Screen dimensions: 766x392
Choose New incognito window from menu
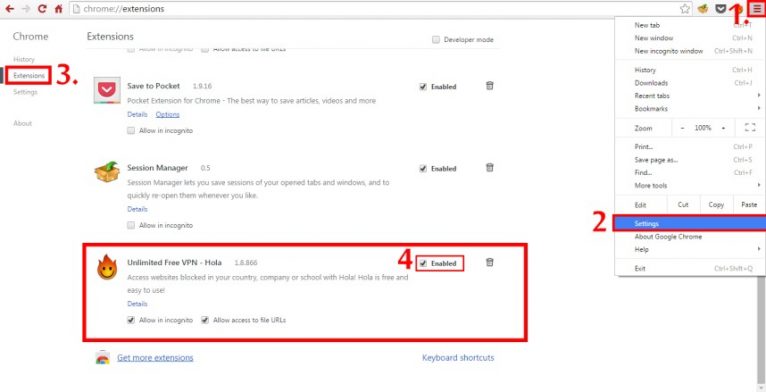click(690, 51)
